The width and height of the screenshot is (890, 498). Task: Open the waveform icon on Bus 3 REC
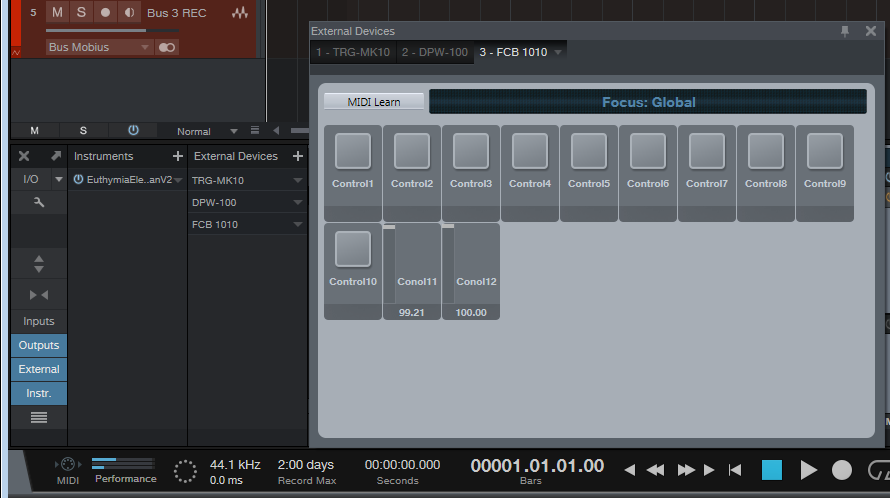[240, 12]
